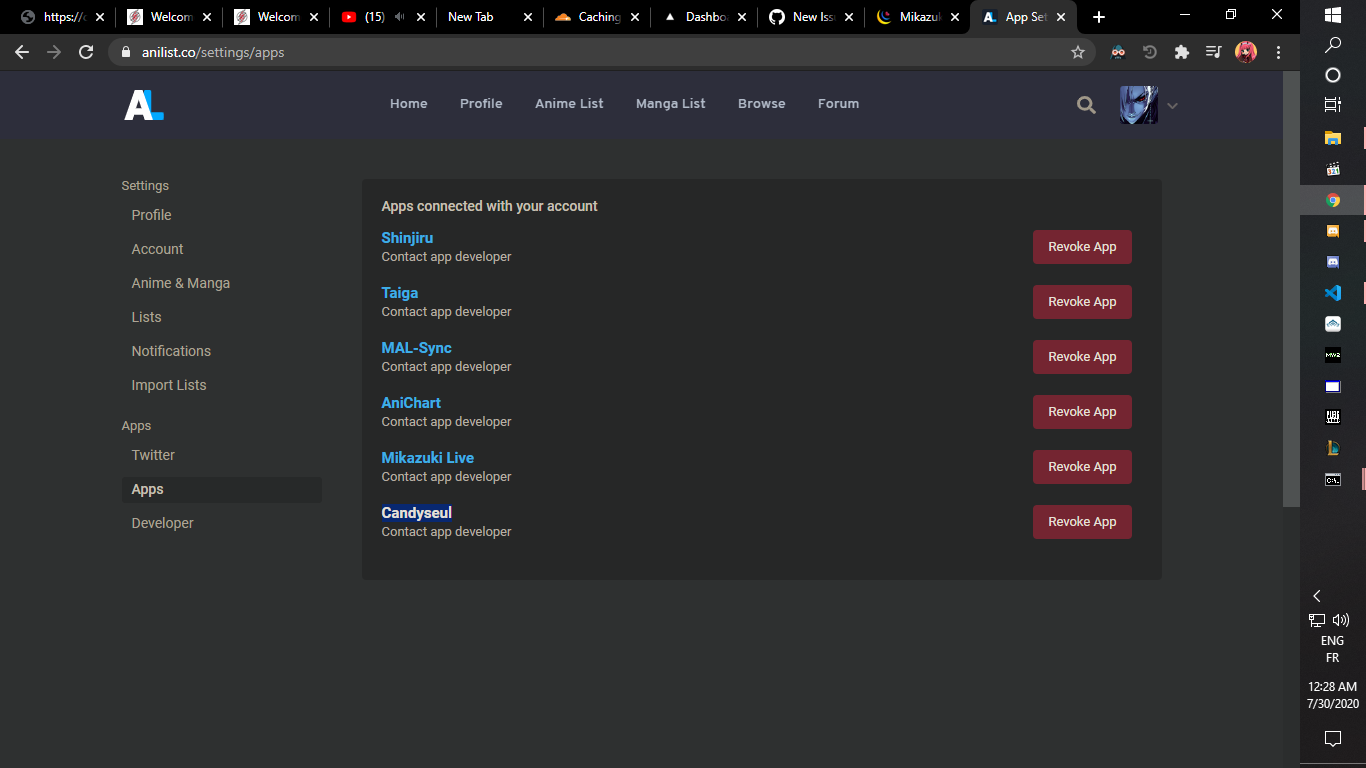Open the Windows Start button
The image size is (1366, 768).
(1332, 15)
